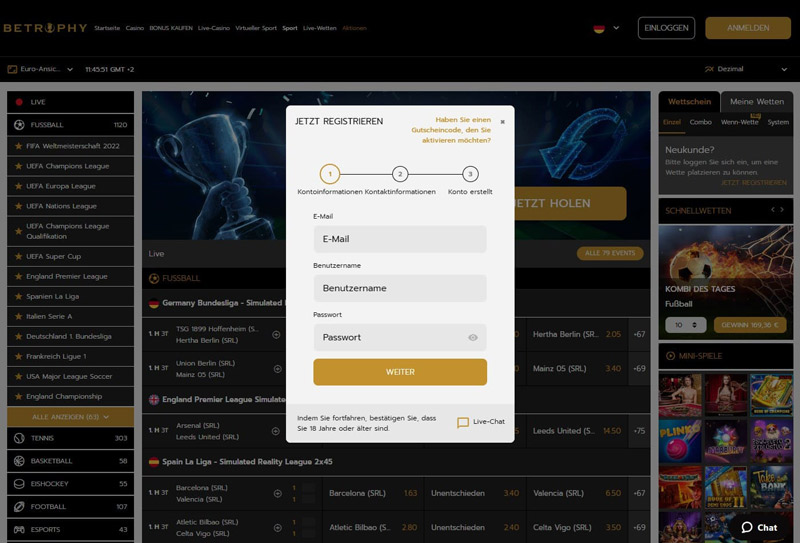Viewport: 800px width, 543px height.
Task: Click plus icon on Arsenal vs Leeds row
Action: (x=276, y=431)
